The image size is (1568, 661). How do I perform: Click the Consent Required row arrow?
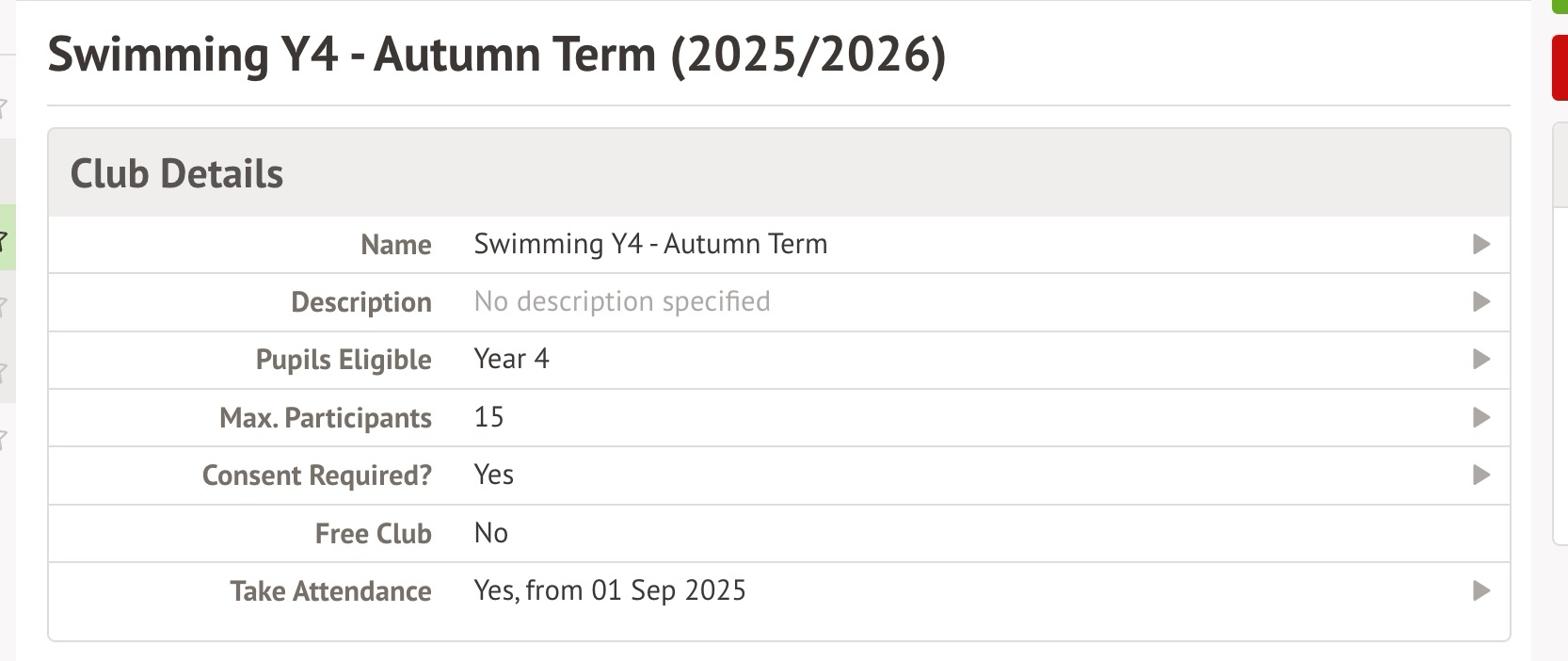(1480, 476)
